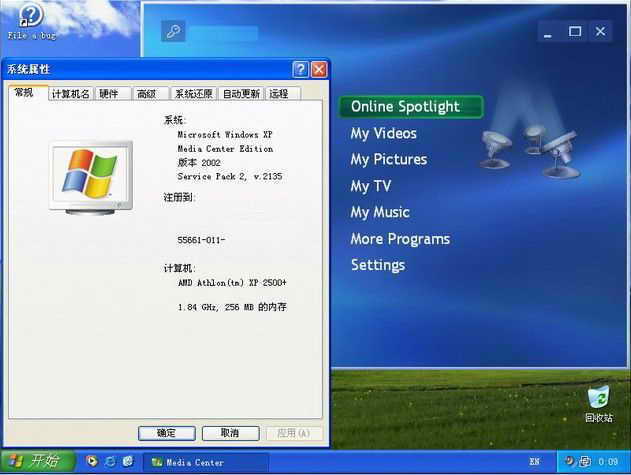Click the third quick launch icon in the taskbar
The image size is (631, 475).
coord(128,462)
